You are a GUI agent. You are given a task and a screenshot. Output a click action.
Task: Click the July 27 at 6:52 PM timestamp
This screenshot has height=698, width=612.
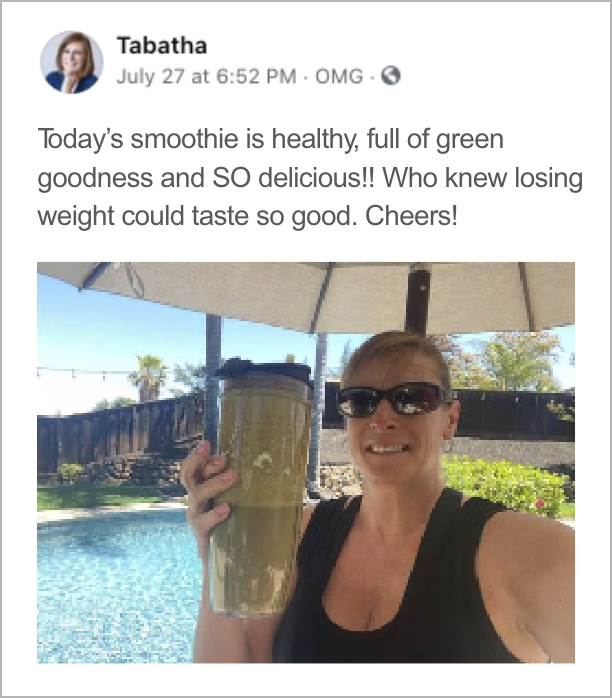click(x=207, y=77)
